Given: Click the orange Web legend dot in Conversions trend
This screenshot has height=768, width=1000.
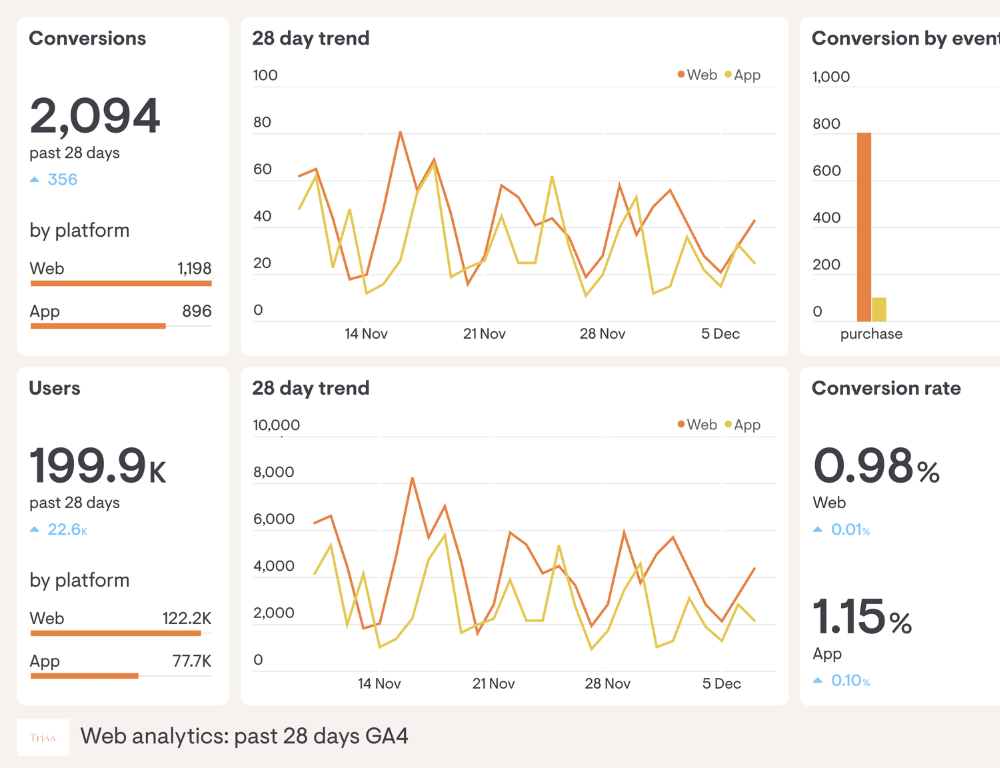Looking at the screenshot, I should coord(681,75).
